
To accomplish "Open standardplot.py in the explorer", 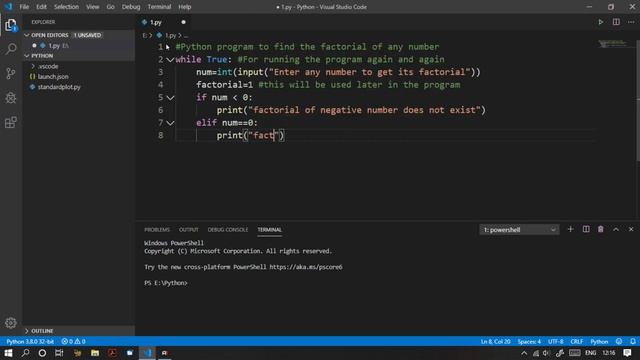I will pos(59,87).
